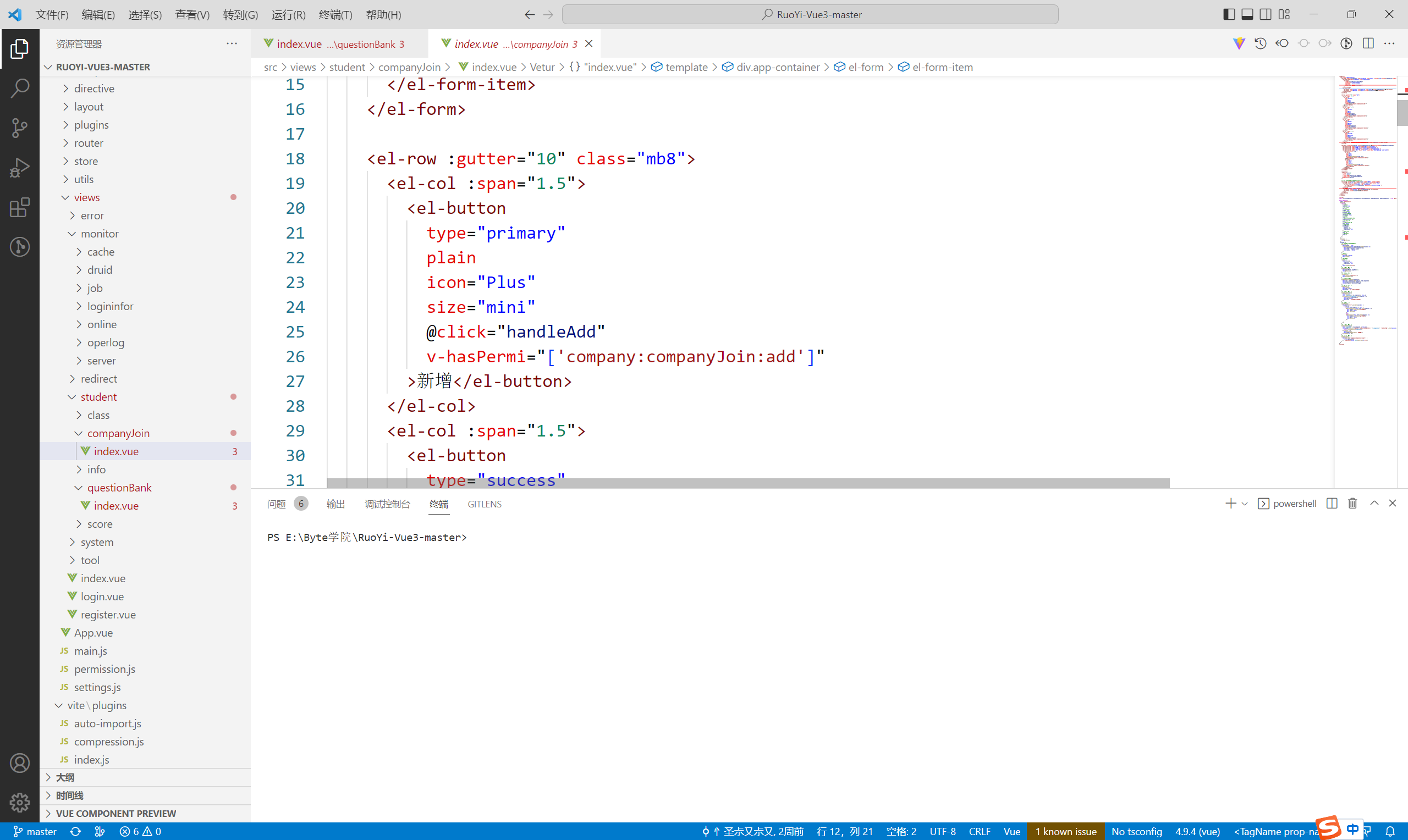Viewport: 1408px width, 840px height.
Task: Open the GitLens view in activity bar
Action: (20, 247)
